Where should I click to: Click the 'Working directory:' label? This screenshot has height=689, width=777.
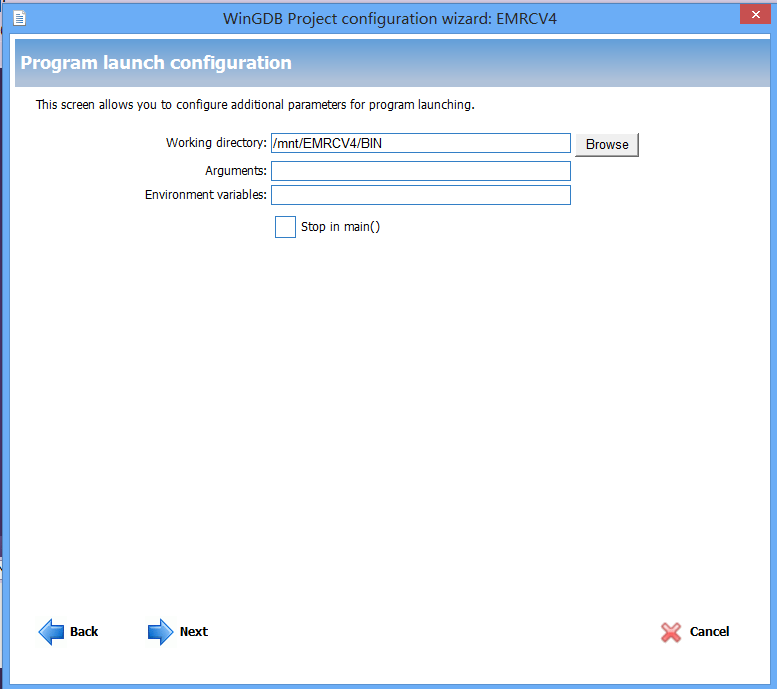coord(216,143)
